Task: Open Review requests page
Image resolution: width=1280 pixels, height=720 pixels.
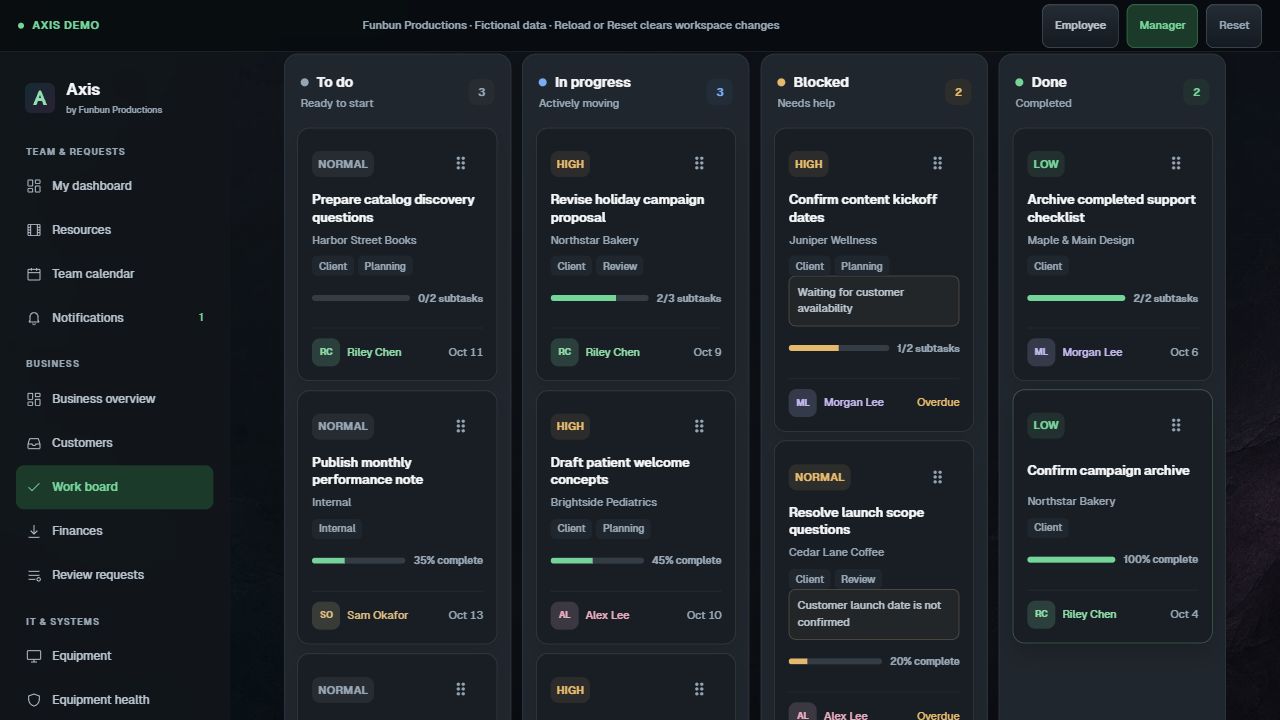Action: (114, 575)
